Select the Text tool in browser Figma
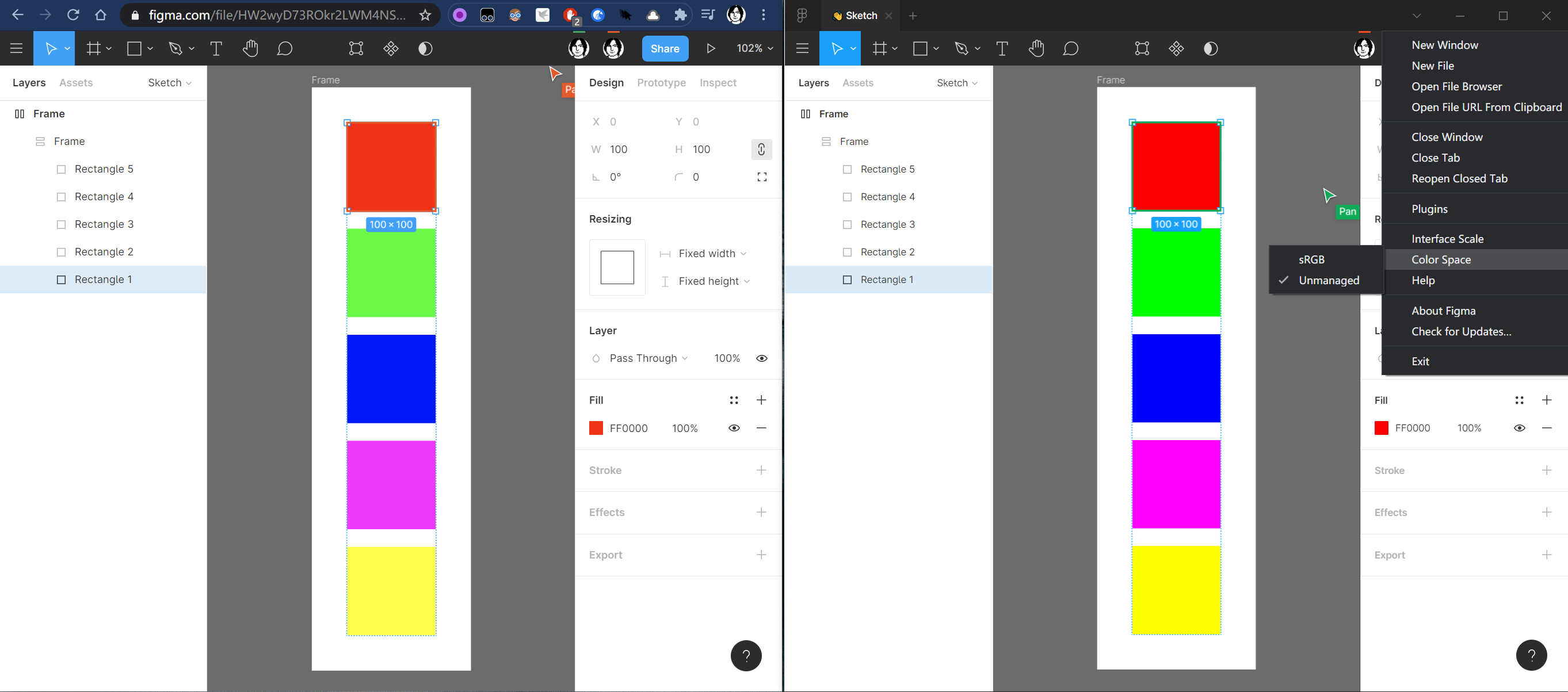The width and height of the screenshot is (1568, 692). 216,48
